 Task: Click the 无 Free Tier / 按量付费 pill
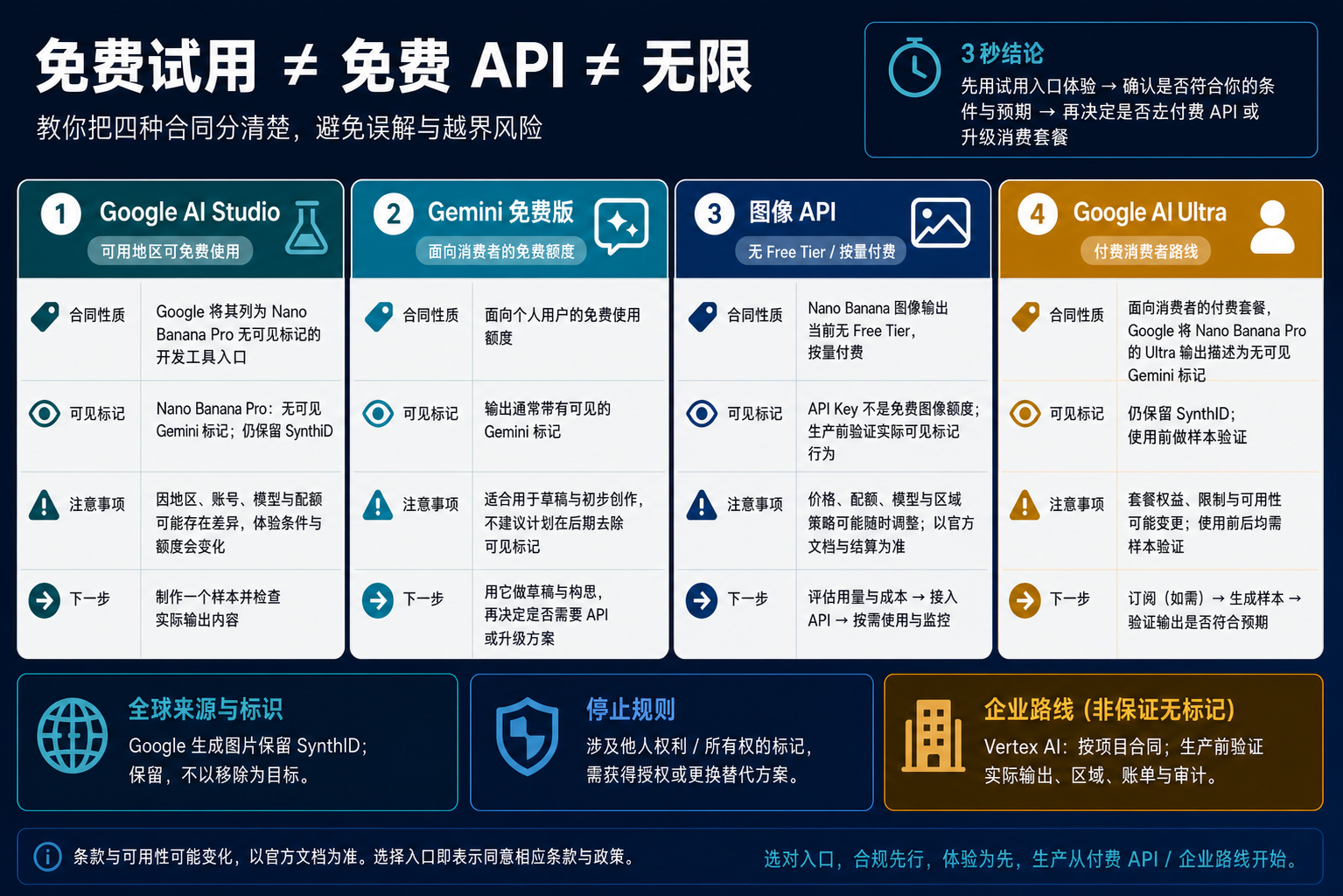[x=822, y=251]
